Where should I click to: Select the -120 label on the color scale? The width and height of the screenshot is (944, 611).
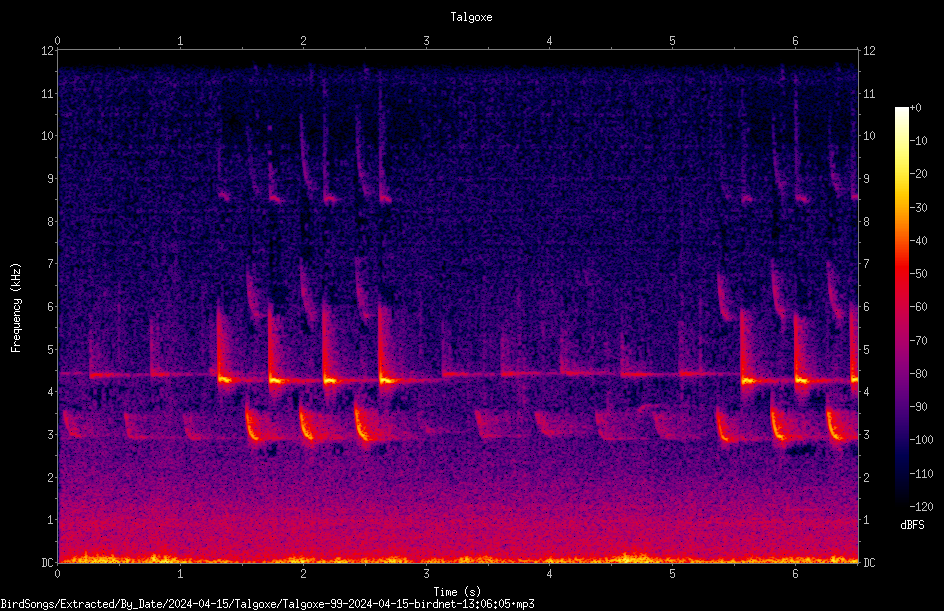tap(921, 506)
